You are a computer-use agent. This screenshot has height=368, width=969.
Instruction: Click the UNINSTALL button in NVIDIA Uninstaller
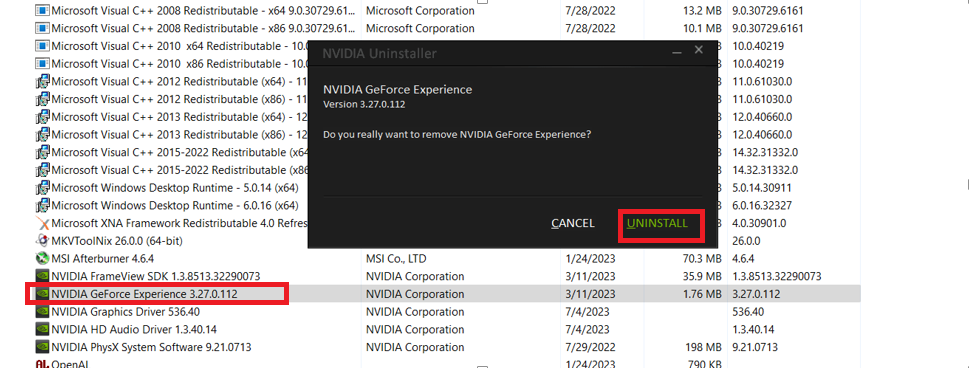[x=657, y=223]
